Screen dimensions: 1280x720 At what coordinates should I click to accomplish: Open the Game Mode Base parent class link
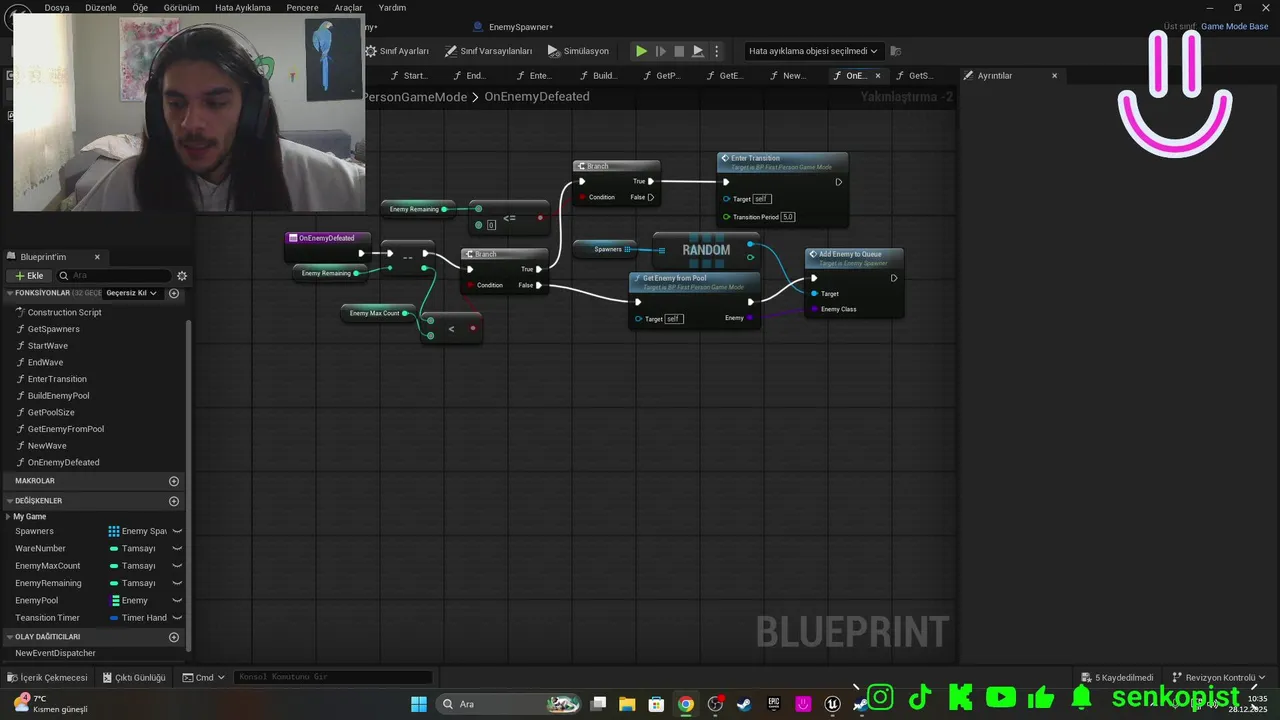tap(1234, 27)
